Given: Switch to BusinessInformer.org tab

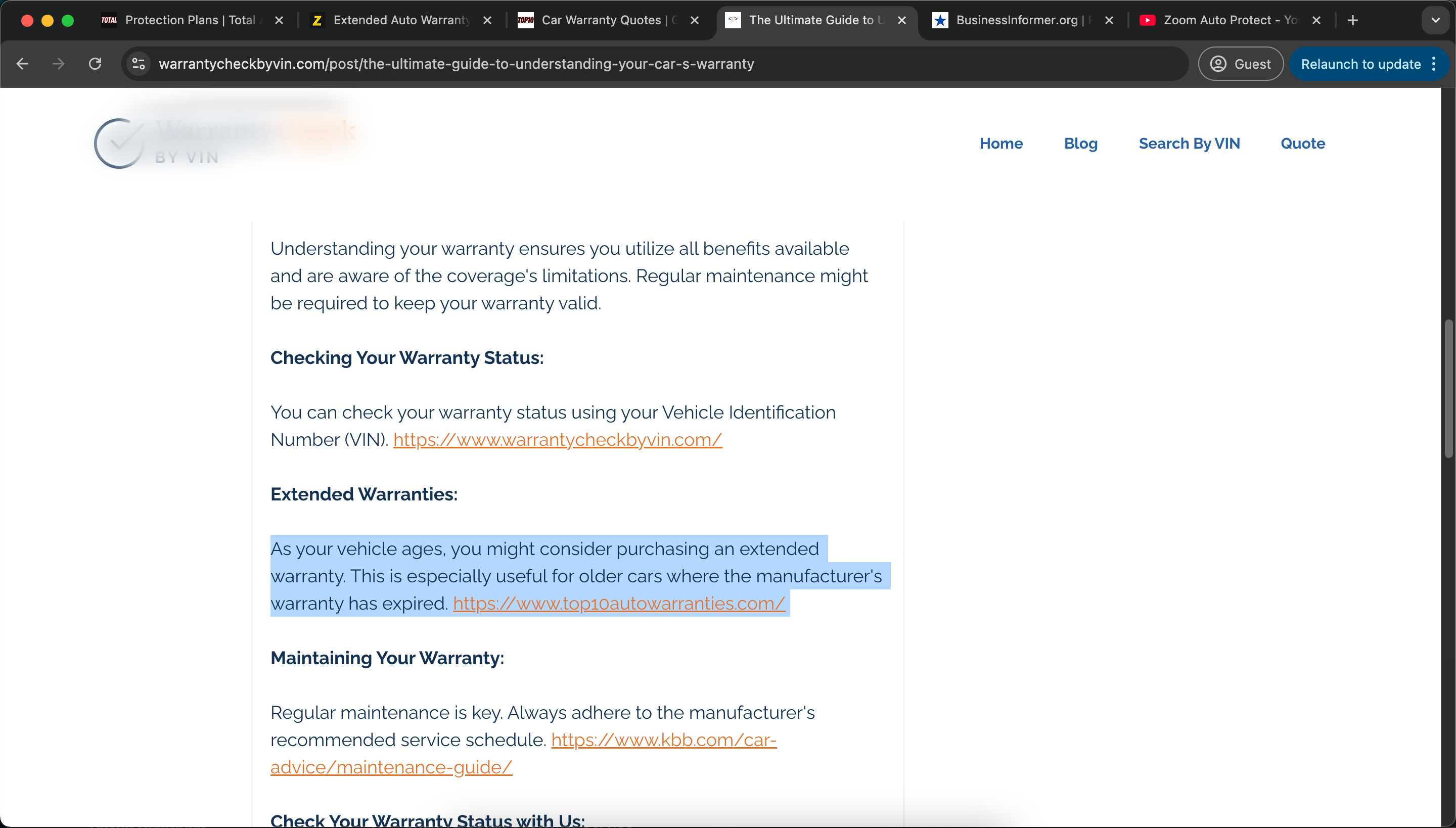Looking at the screenshot, I should [x=1024, y=20].
